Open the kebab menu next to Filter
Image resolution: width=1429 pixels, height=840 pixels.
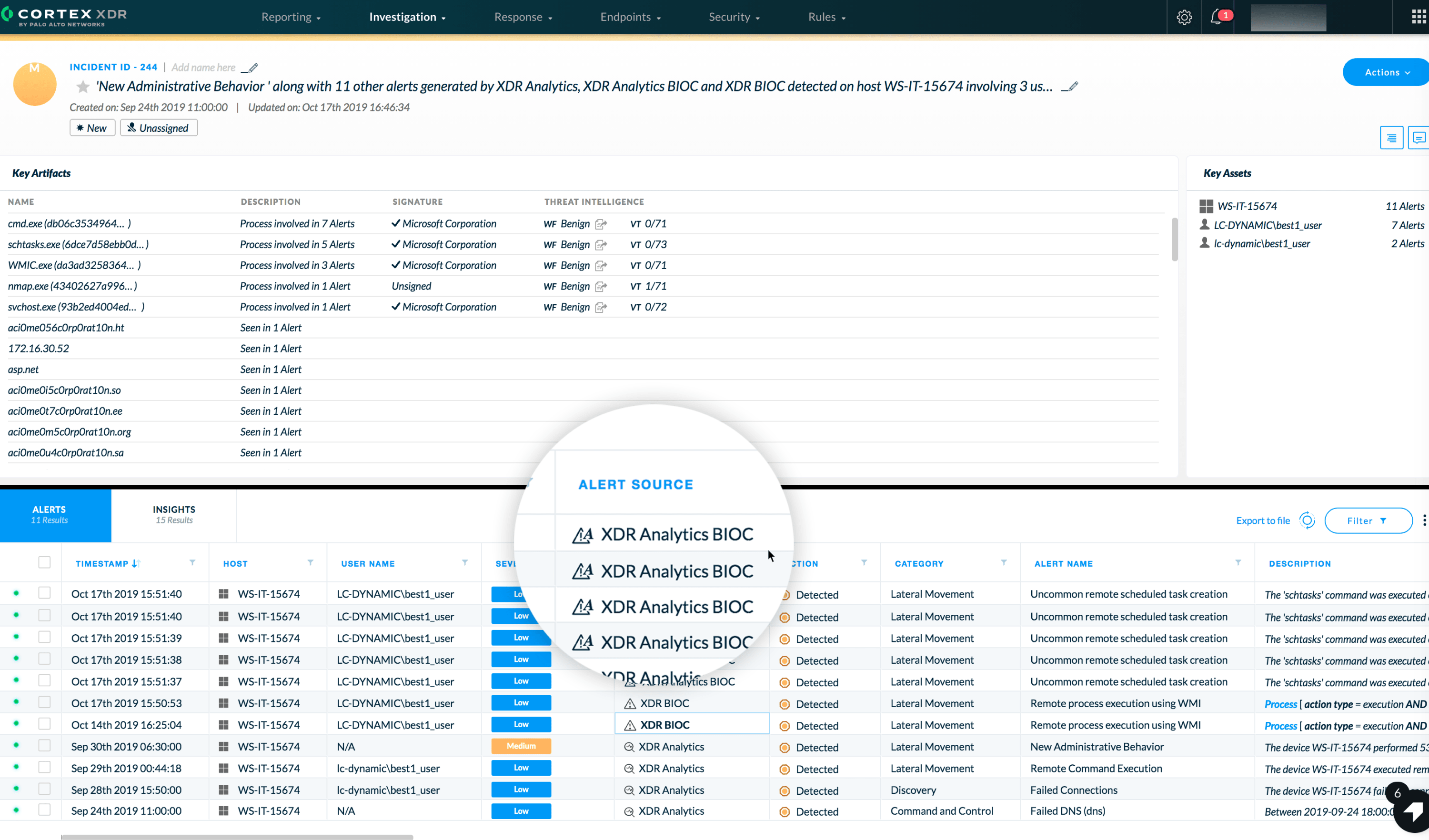(1424, 520)
